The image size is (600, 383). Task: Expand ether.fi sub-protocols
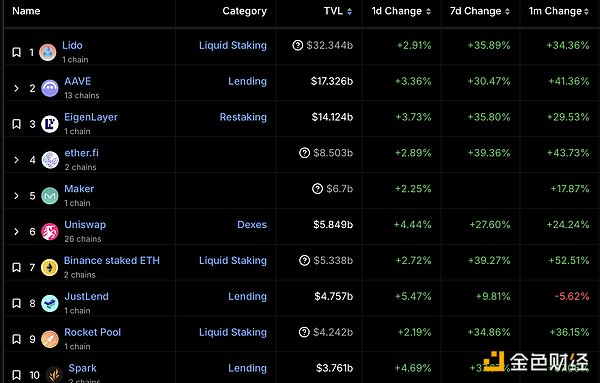tap(16, 160)
